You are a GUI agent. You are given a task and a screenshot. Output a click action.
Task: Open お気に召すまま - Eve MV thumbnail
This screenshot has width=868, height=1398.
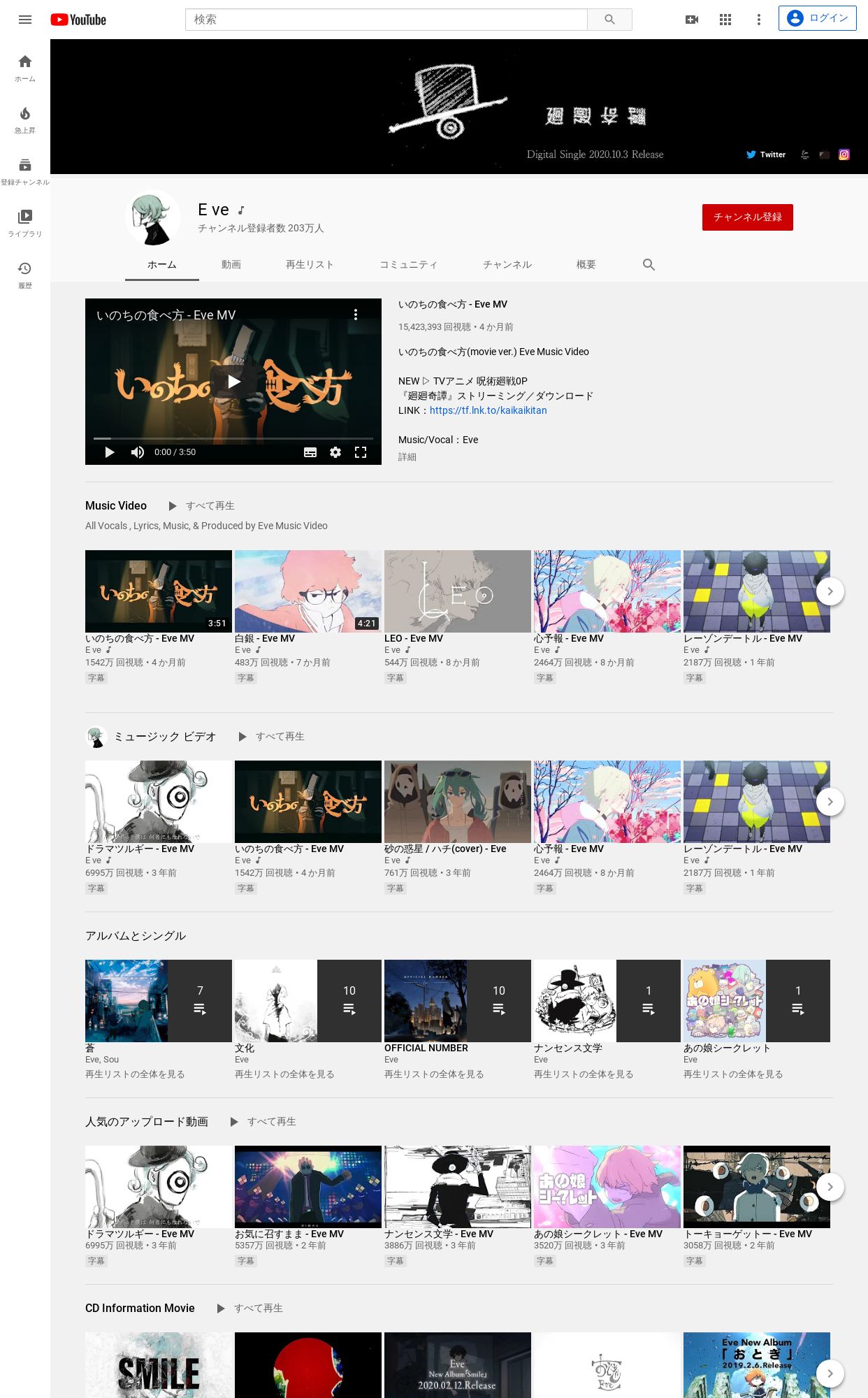(308, 1187)
